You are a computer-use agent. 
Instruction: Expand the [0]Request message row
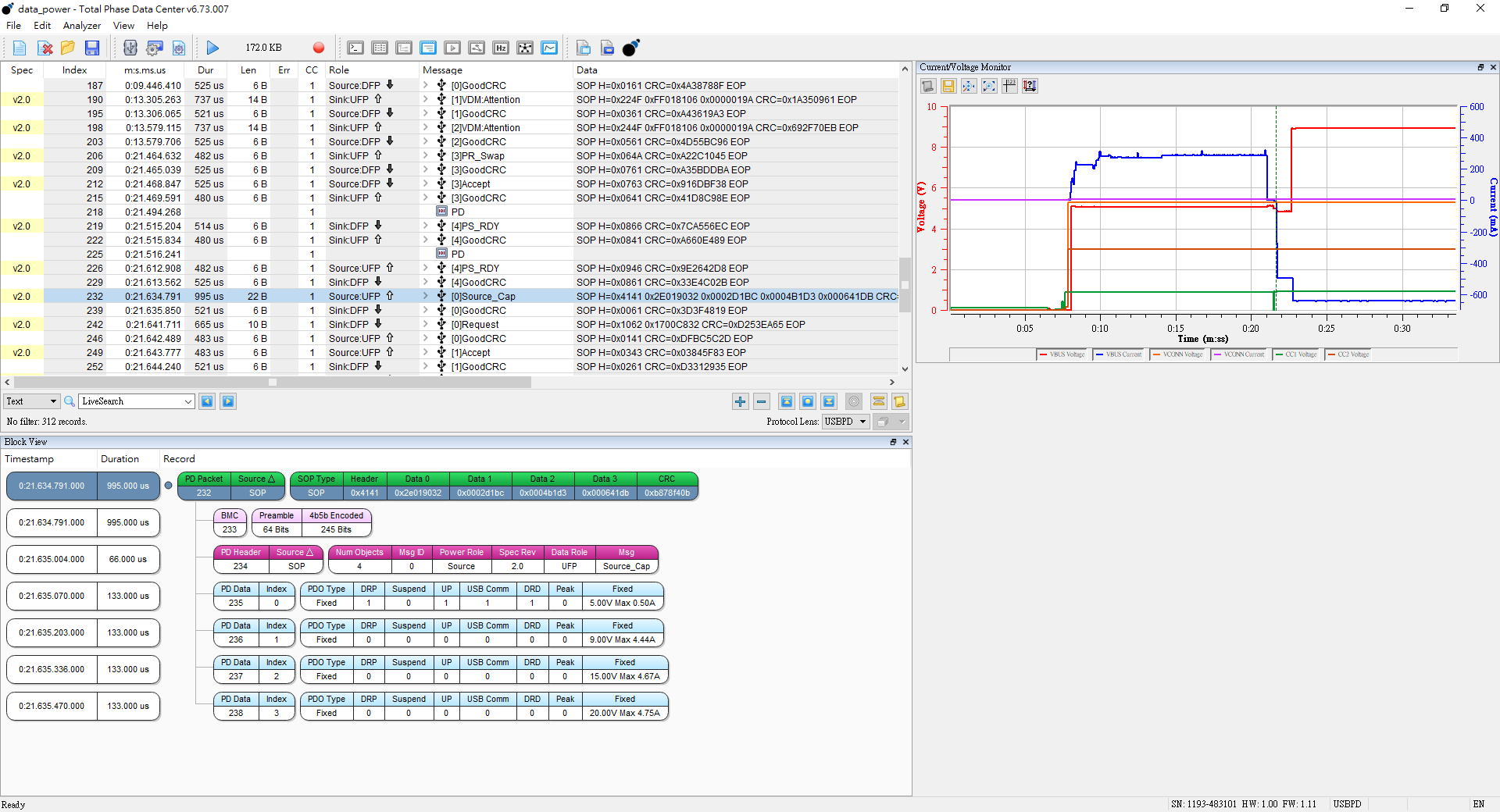426,324
